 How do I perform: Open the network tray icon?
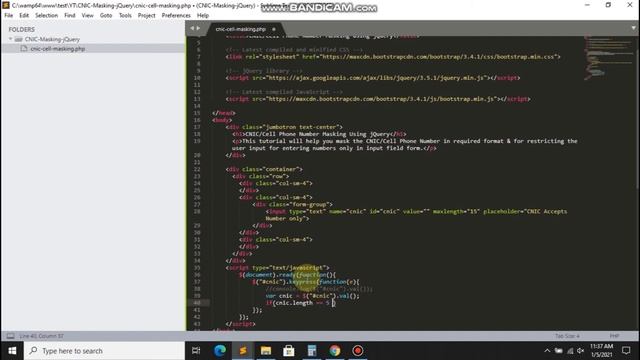tap(570, 351)
